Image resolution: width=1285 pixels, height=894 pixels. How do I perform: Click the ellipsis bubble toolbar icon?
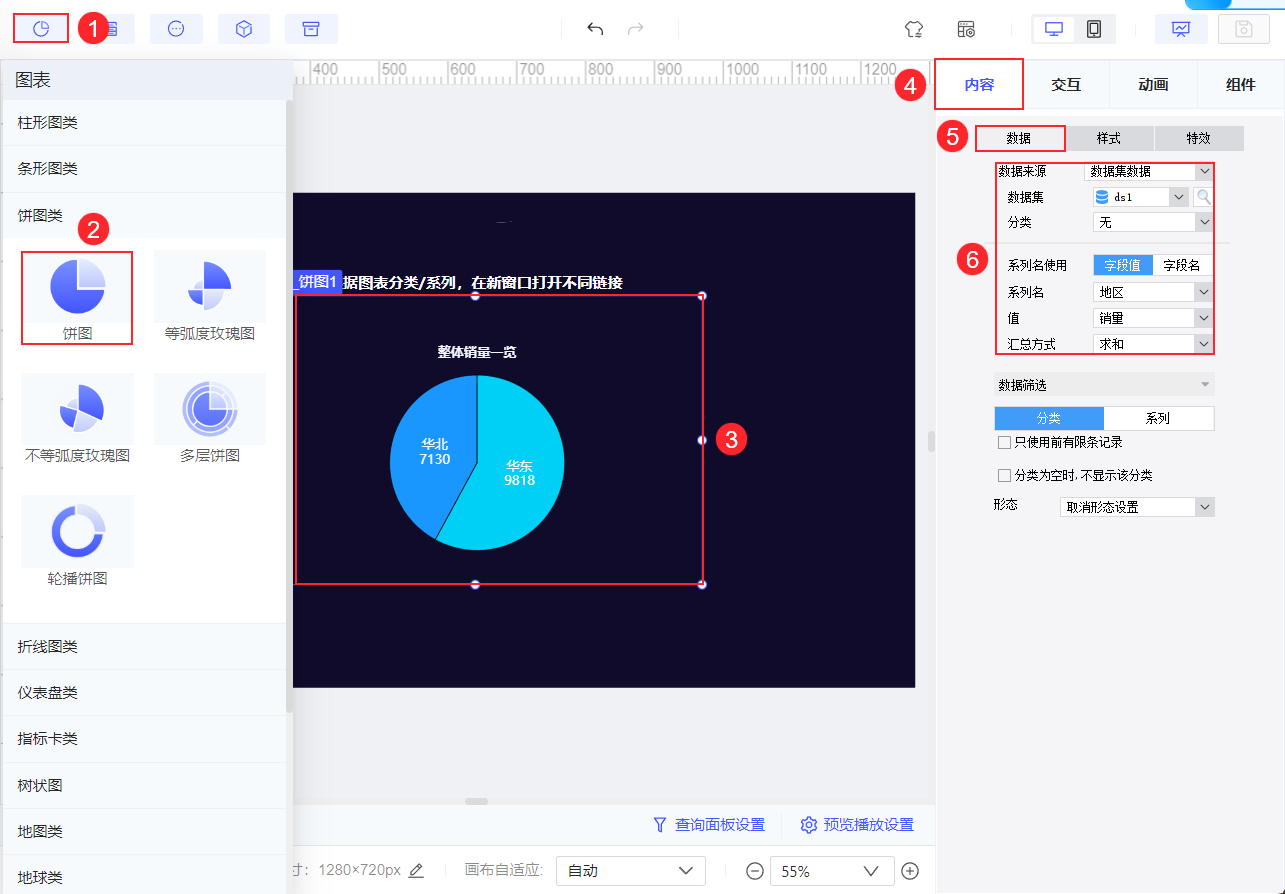click(176, 29)
